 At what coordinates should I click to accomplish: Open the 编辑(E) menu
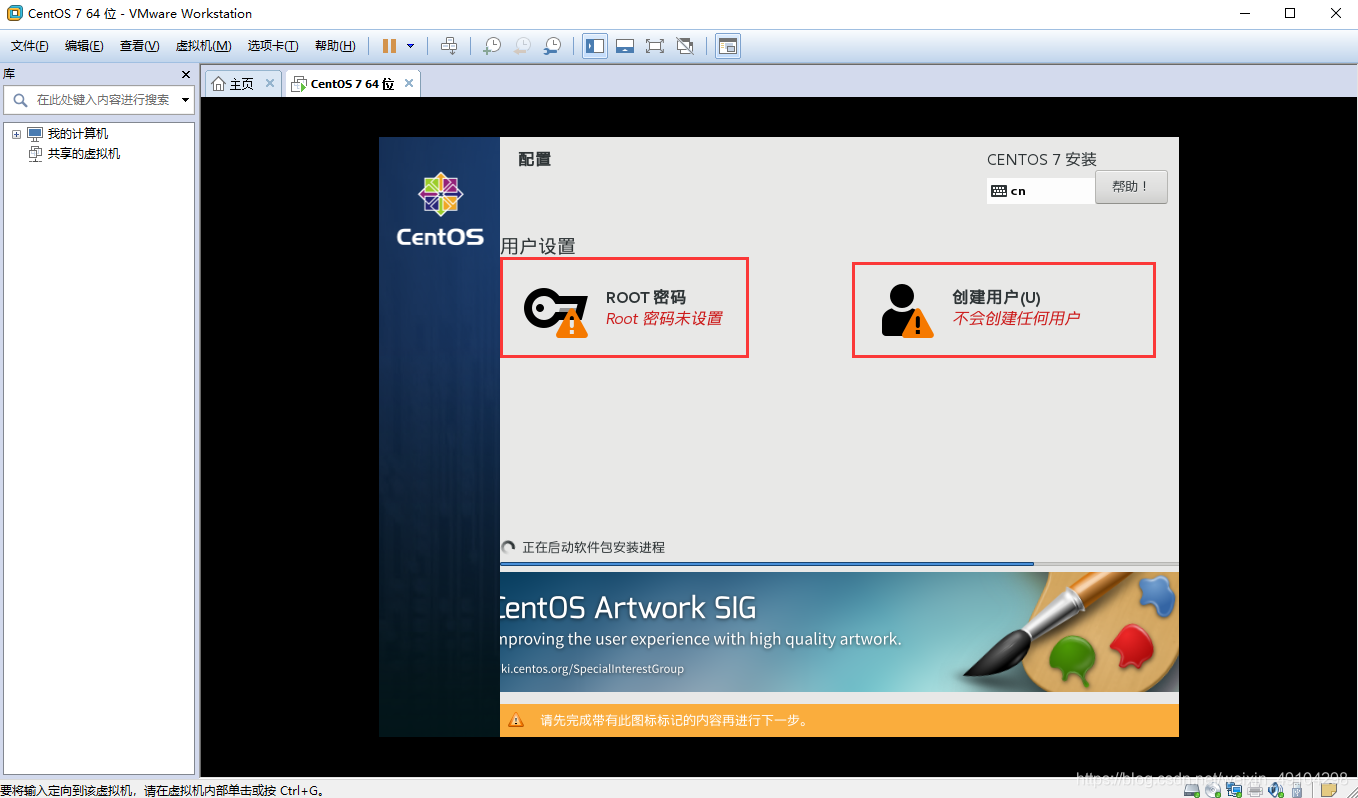[84, 46]
